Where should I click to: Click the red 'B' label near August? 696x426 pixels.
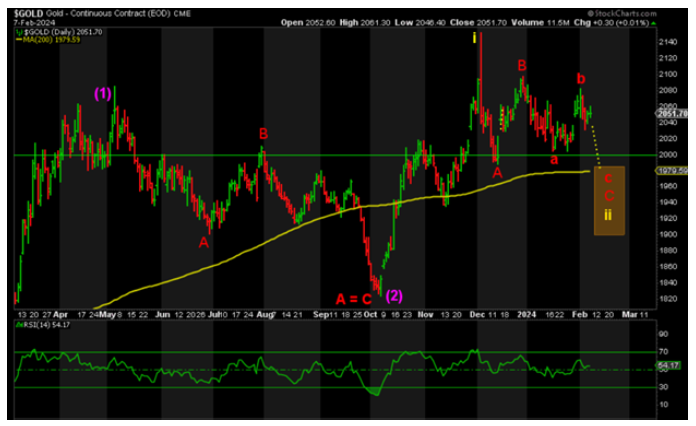263,133
